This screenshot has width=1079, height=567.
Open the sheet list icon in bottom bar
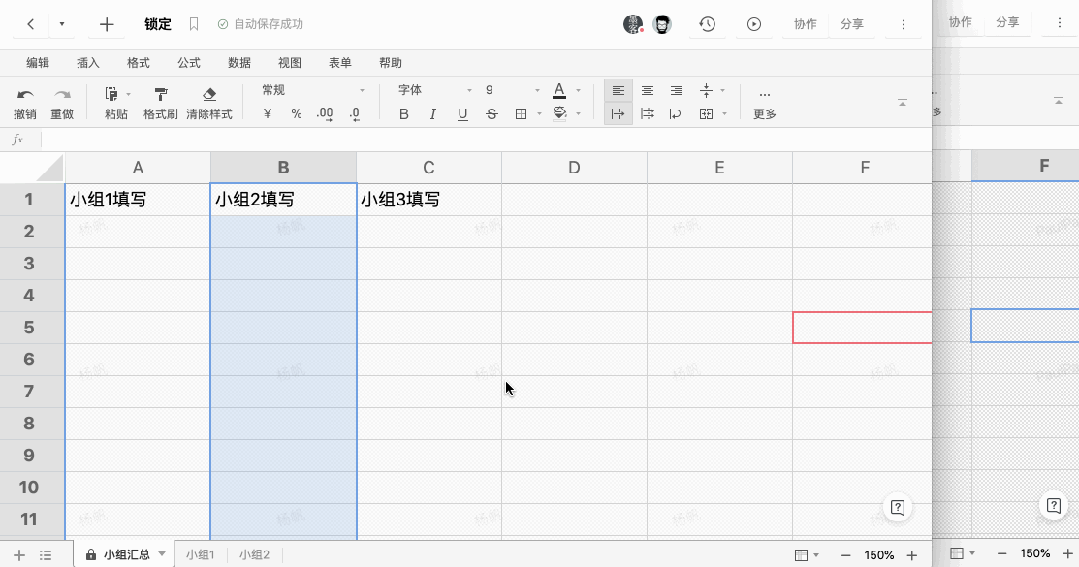[x=45, y=555]
